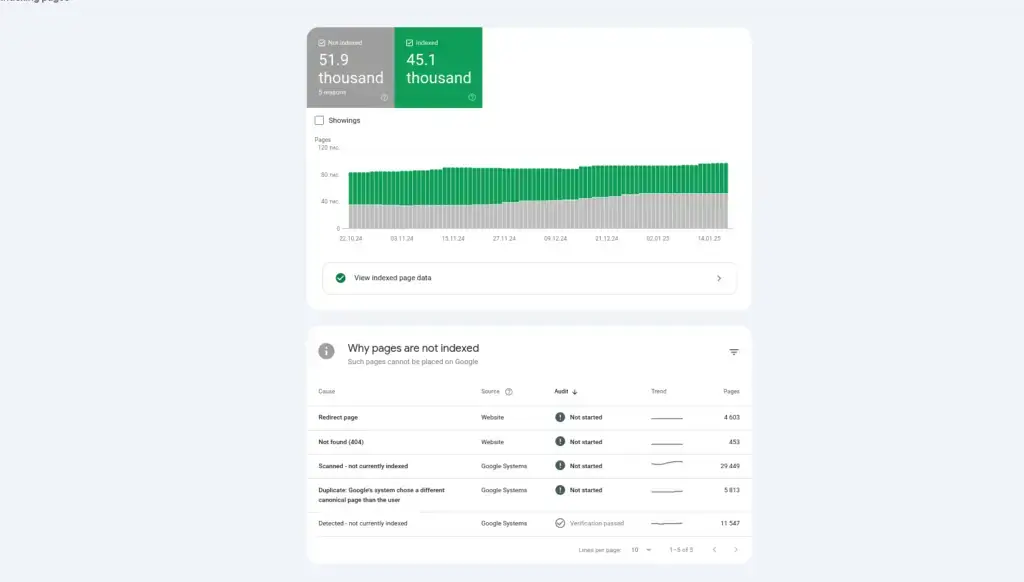Sort by Audit column arrow
The image size is (1024, 582).
coord(575,392)
